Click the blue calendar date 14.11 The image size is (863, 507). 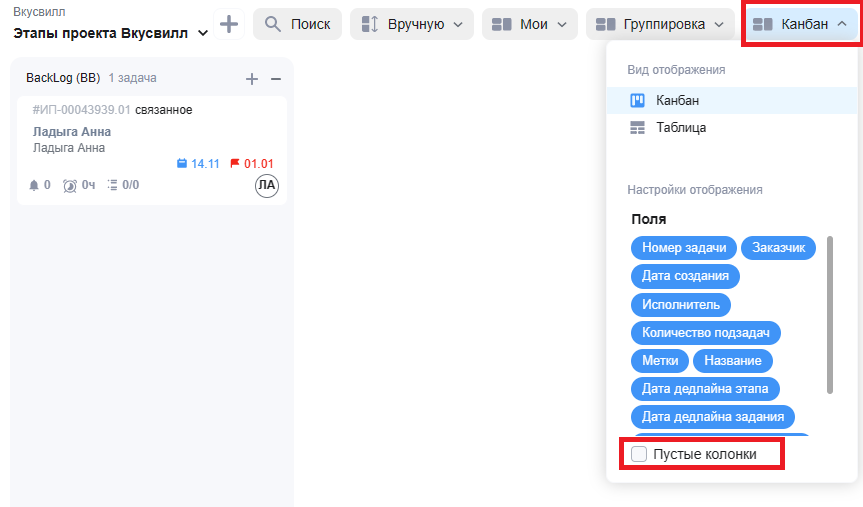pyautogui.click(x=198, y=163)
